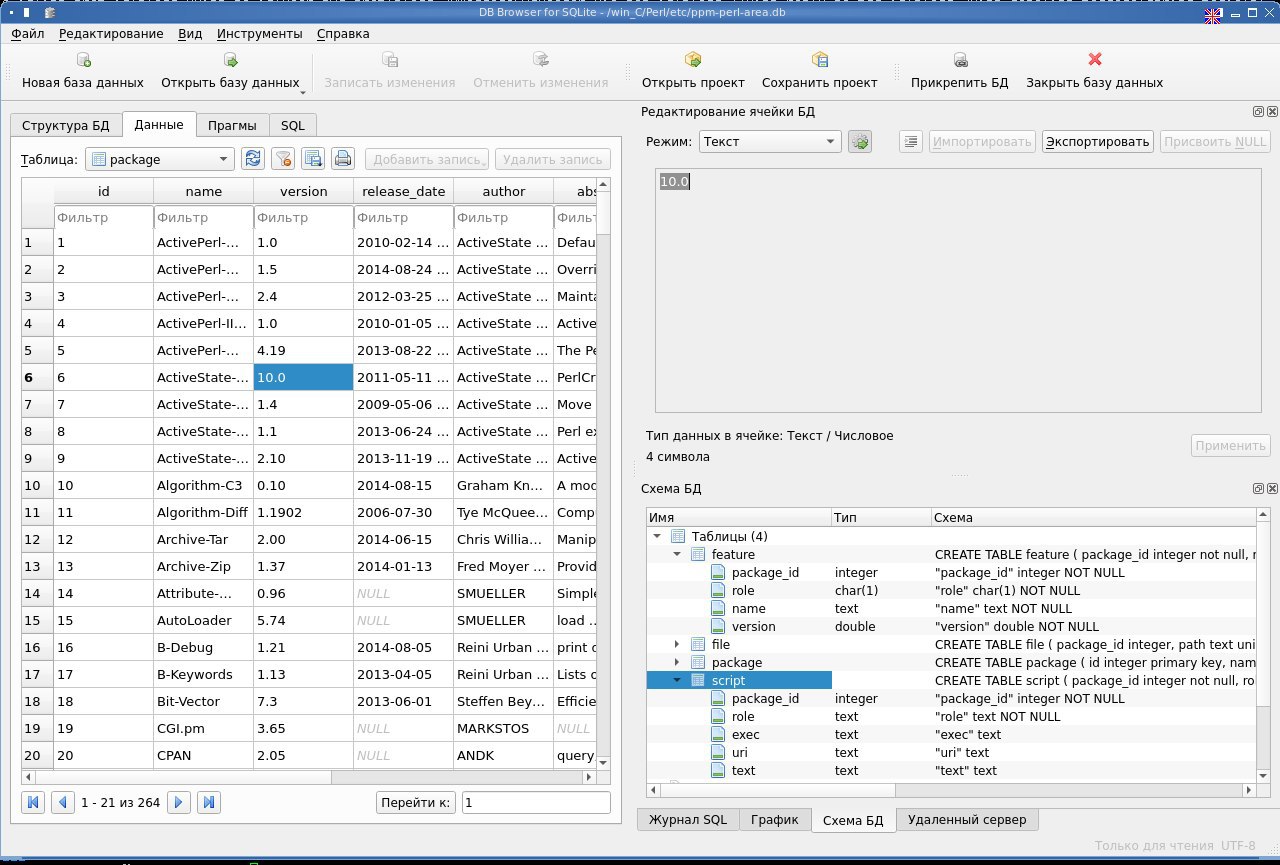Viewport: 1280px width, 865px height.
Task: Click the Save Project toolbar icon
Action: (820, 60)
